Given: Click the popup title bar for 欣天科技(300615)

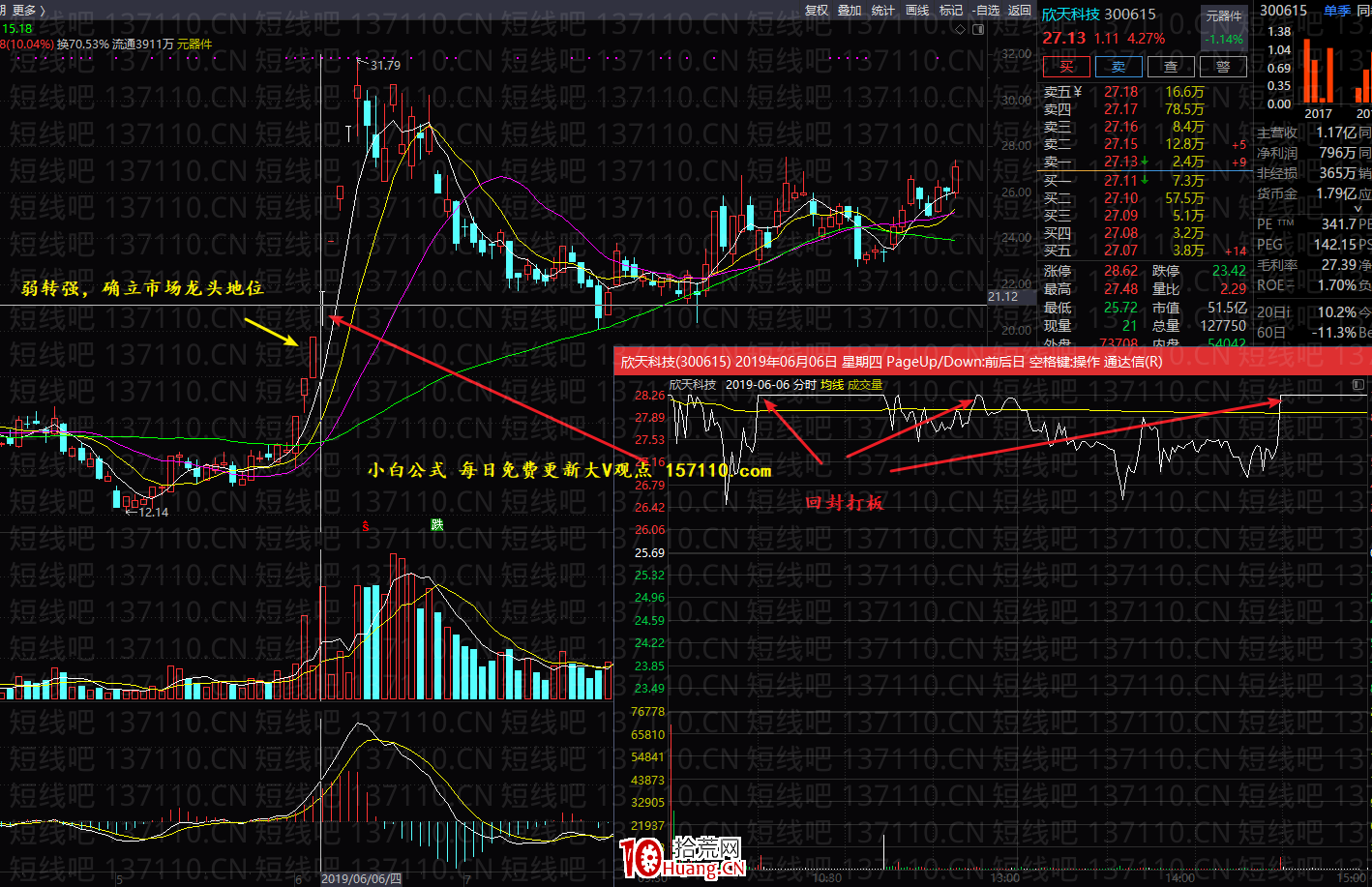Looking at the screenshot, I should 993,362.
